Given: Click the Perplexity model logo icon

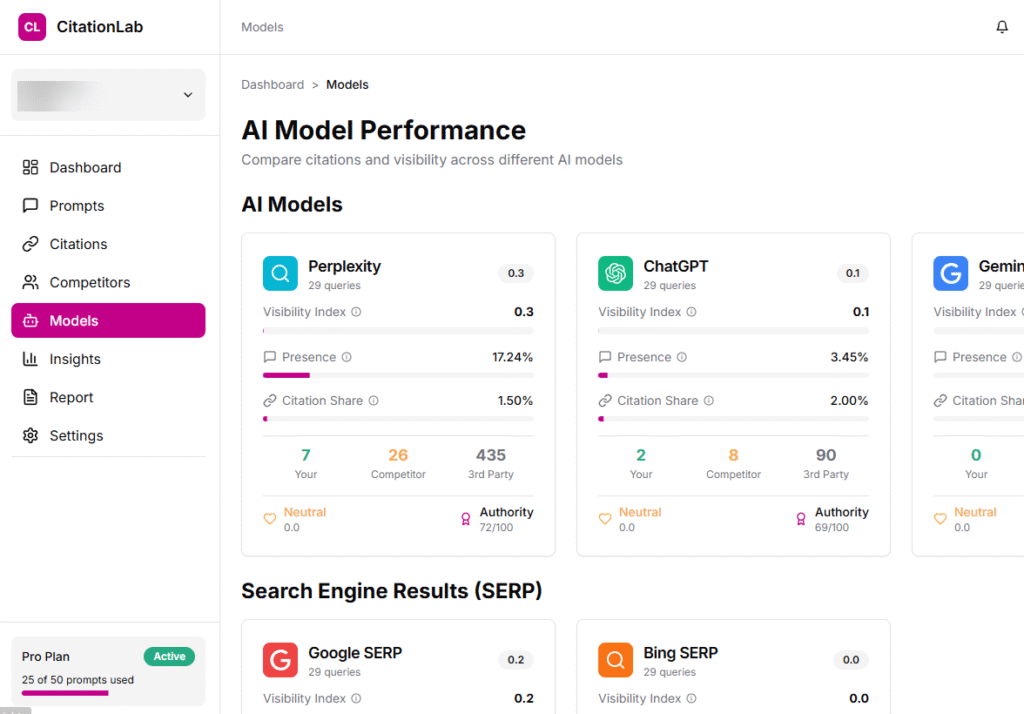Looking at the screenshot, I should [280, 273].
